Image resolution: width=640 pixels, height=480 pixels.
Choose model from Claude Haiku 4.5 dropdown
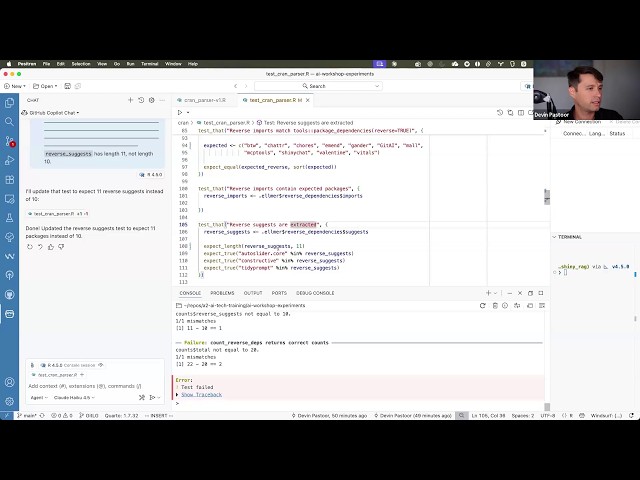[74, 398]
